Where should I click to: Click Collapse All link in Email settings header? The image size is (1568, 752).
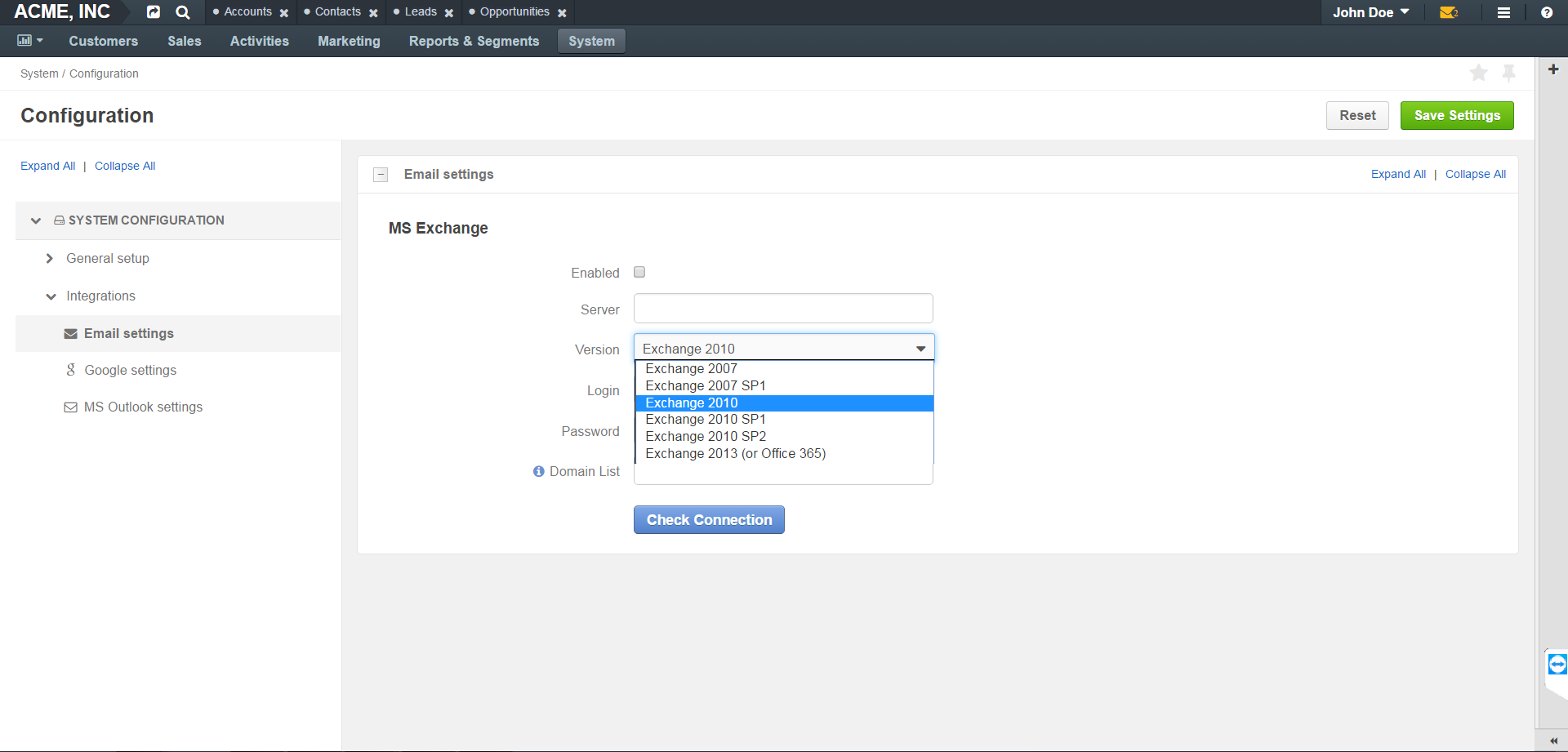[1476, 174]
